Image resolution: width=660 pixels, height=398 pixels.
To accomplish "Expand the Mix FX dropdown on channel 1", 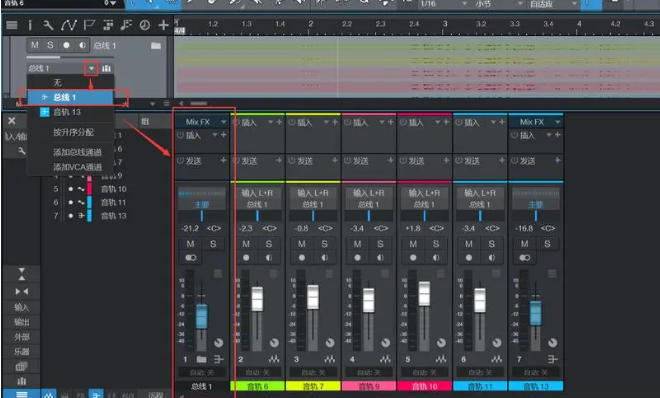I will (x=224, y=122).
